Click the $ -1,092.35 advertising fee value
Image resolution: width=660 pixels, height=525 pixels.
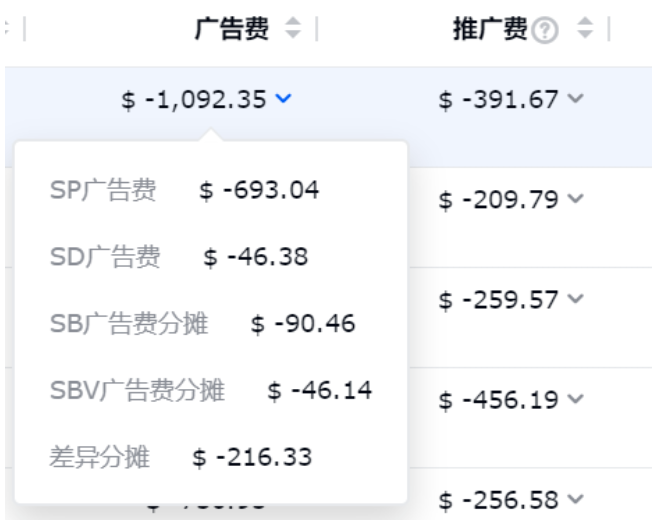(194, 100)
